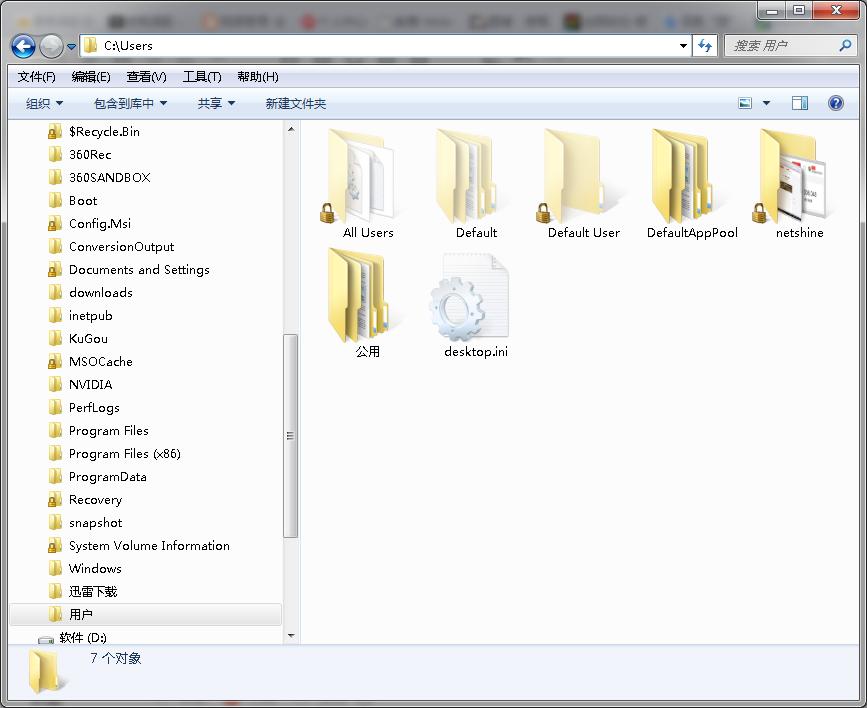The image size is (867, 708).
Task: Click the magnifier search icon
Action: [845, 46]
